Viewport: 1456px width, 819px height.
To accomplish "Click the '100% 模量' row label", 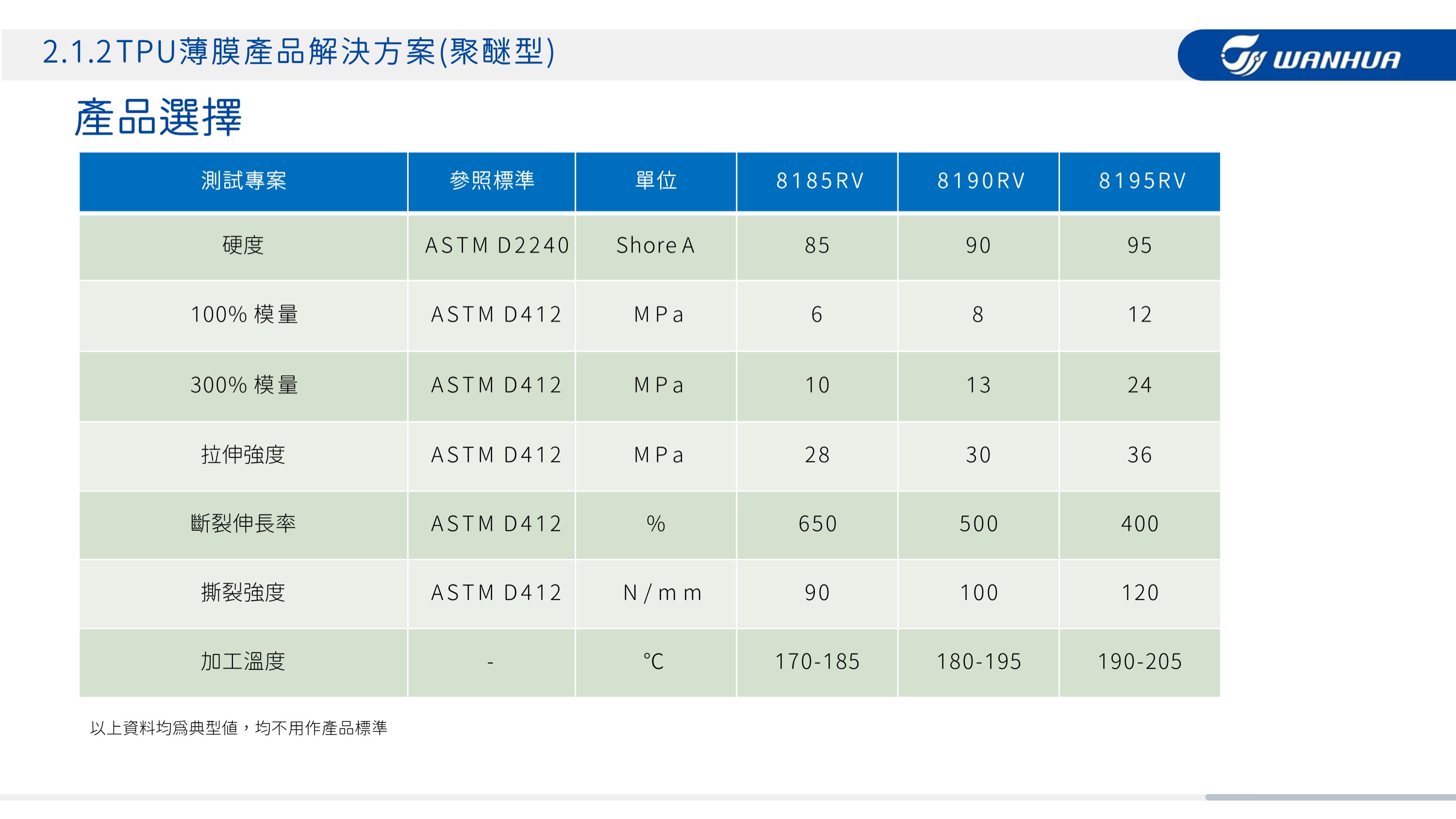I will pyautogui.click(x=244, y=314).
